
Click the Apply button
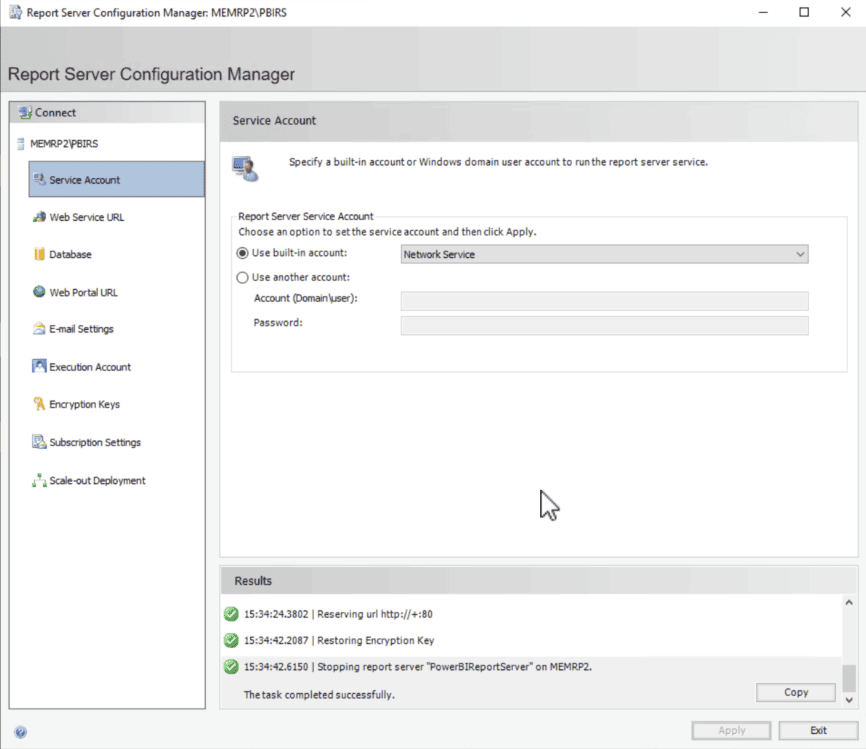click(x=731, y=730)
